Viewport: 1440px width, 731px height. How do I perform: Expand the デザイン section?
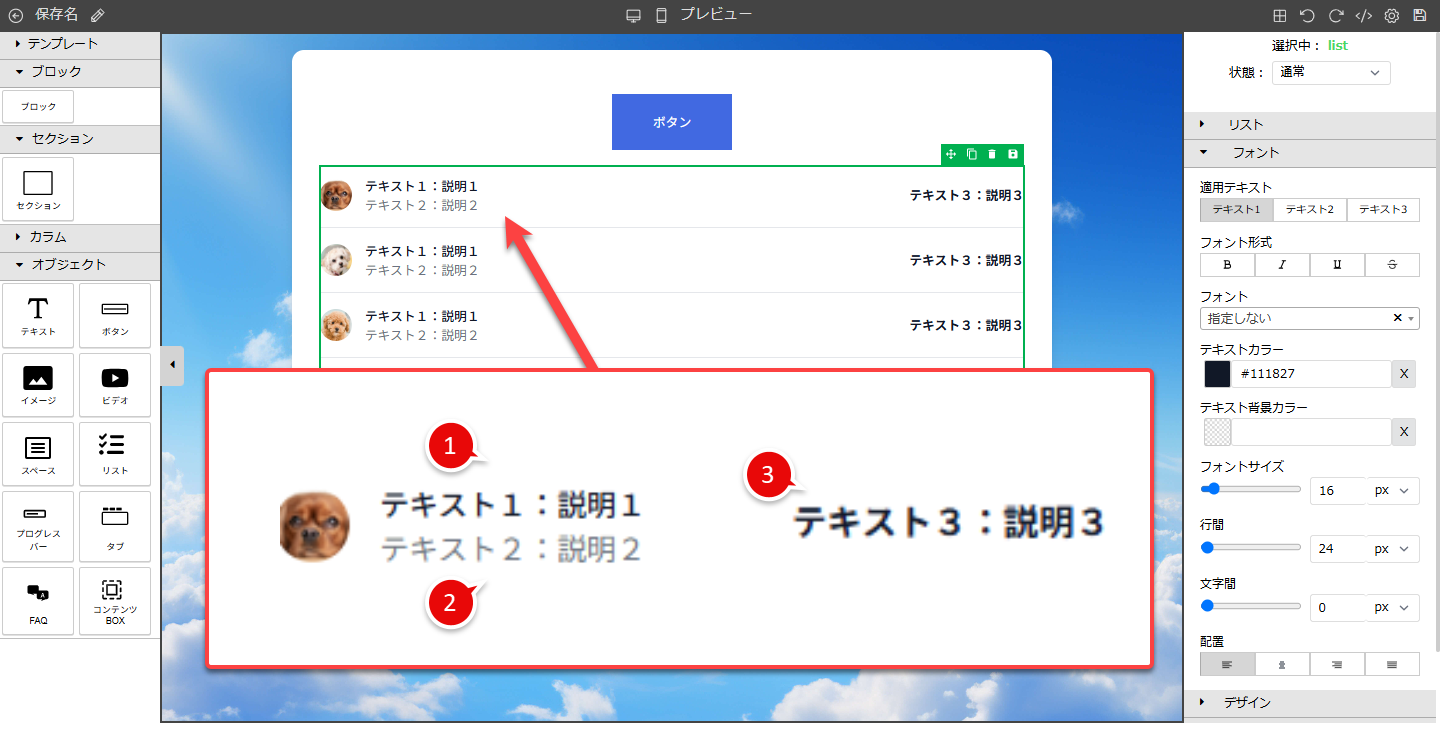click(1247, 702)
